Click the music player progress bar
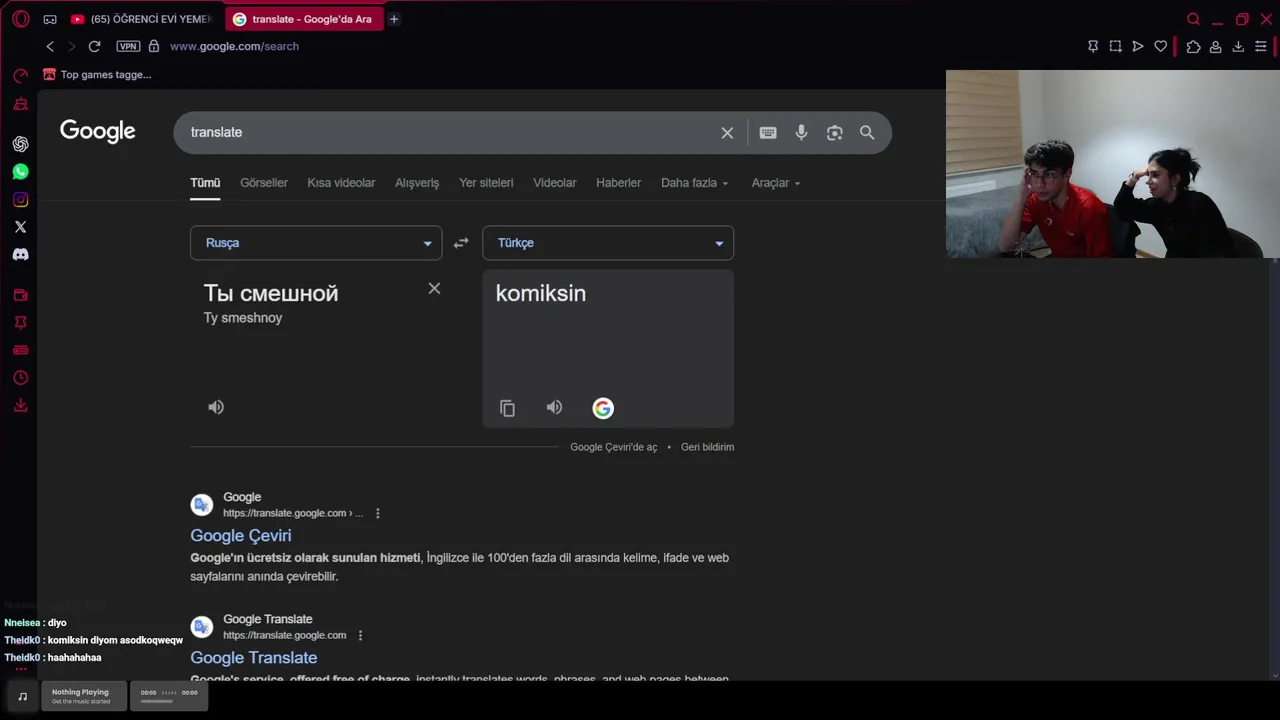Image resolution: width=1280 pixels, height=720 pixels. pyautogui.click(x=157, y=701)
